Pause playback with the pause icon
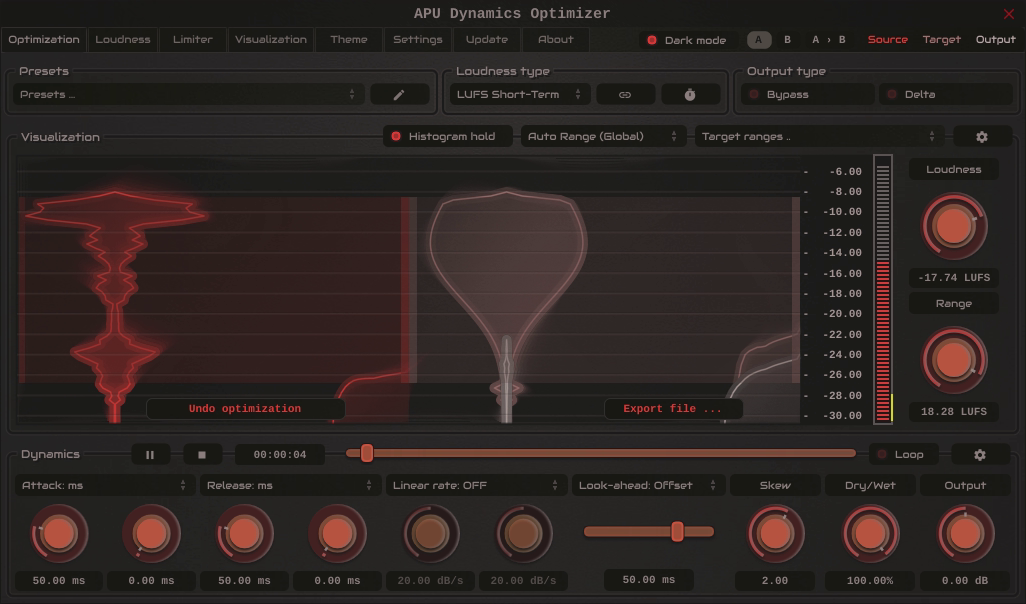The height and width of the screenshot is (604, 1026). pyautogui.click(x=150, y=454)
